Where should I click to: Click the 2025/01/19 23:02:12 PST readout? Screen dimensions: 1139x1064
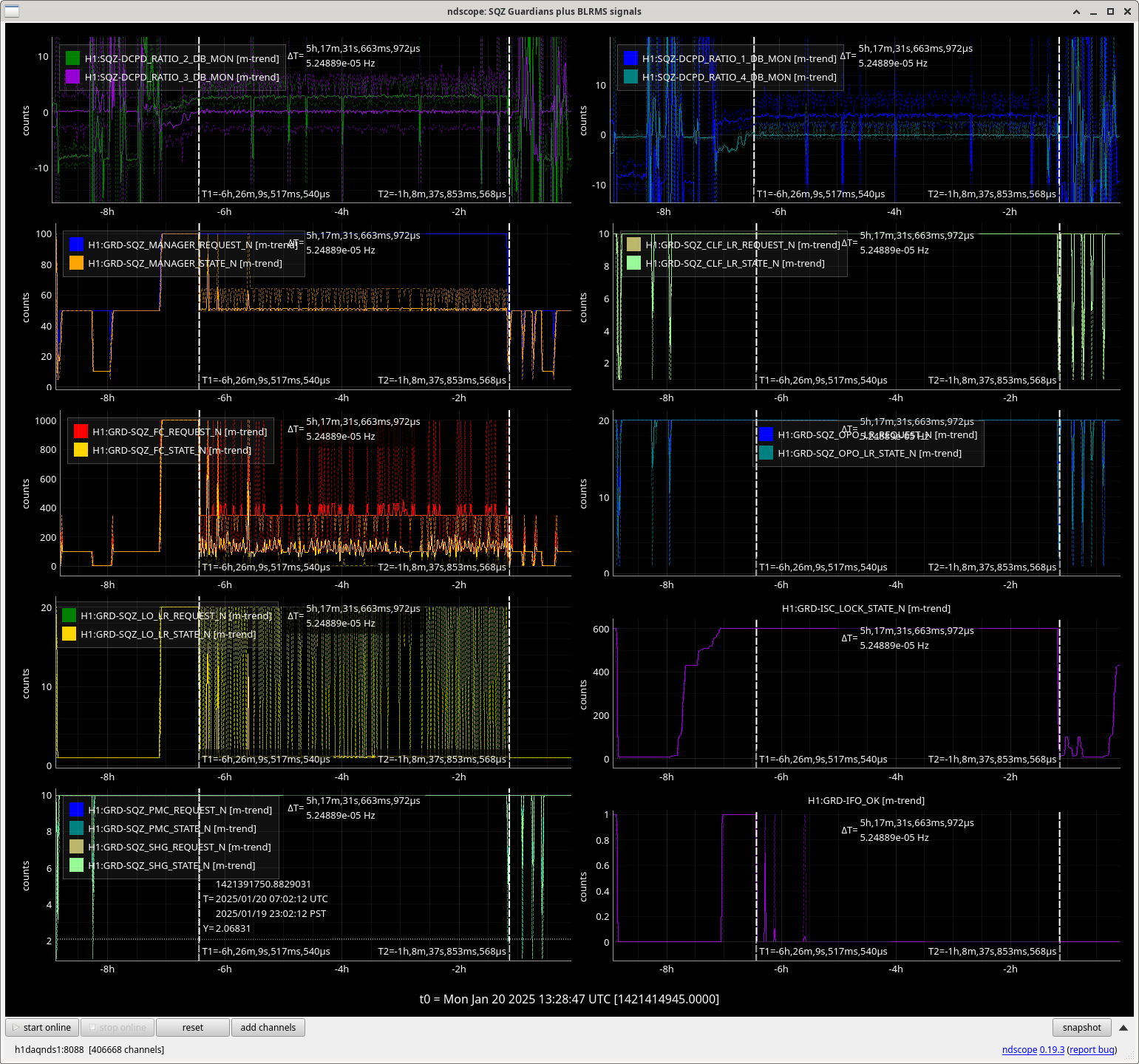click(271, 913)
